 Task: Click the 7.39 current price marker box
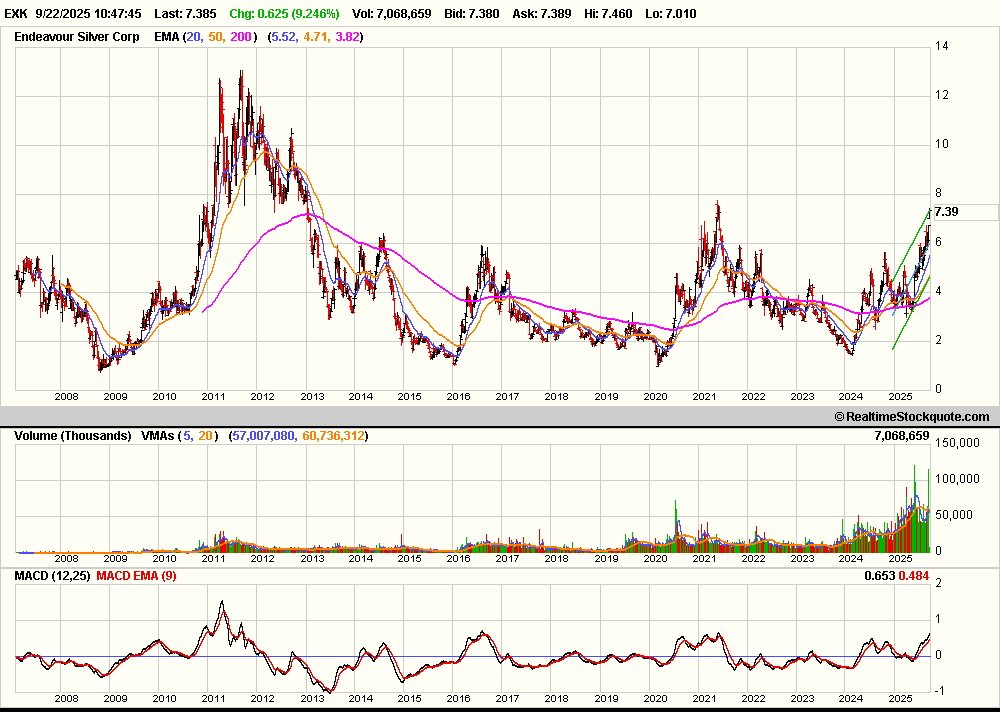(x=966, y=212)
